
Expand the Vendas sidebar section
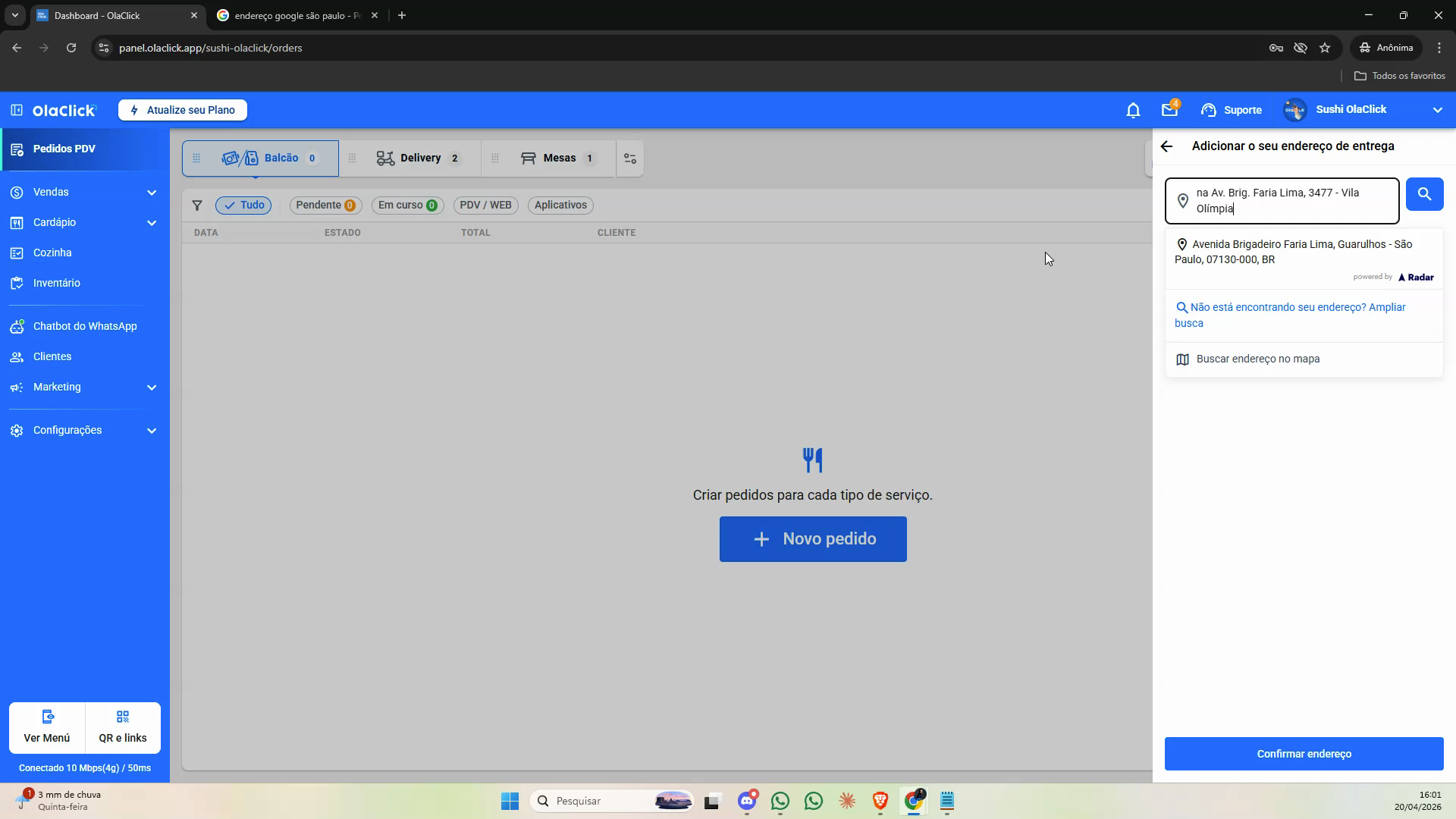(84, 193)
